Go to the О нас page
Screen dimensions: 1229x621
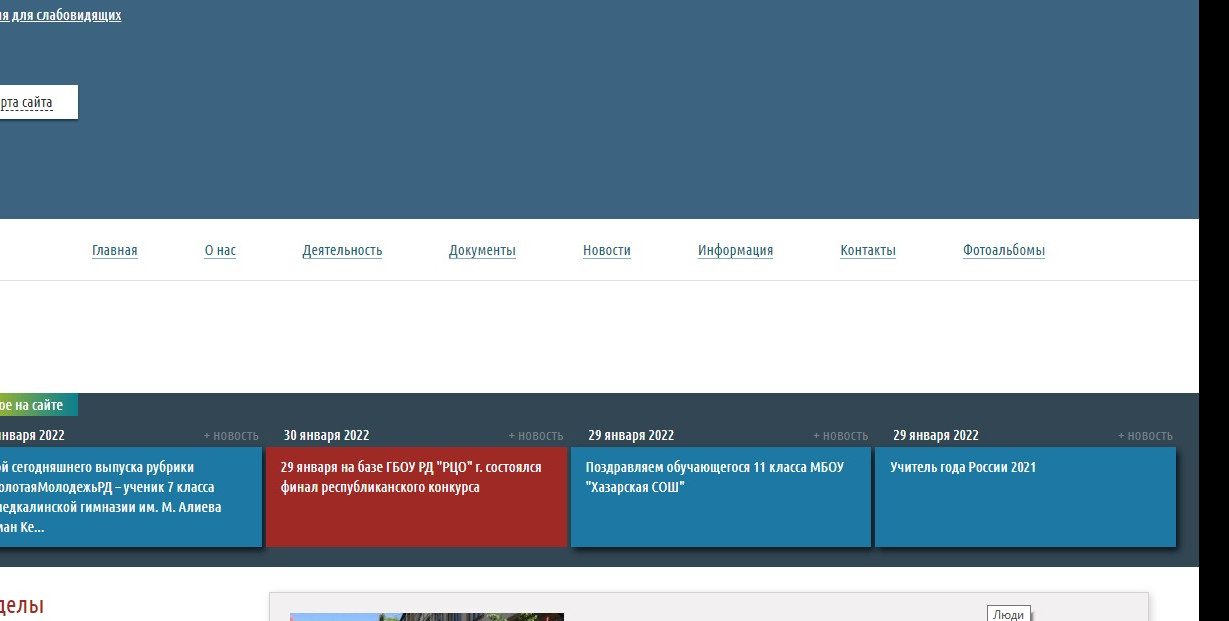[220, 250]
